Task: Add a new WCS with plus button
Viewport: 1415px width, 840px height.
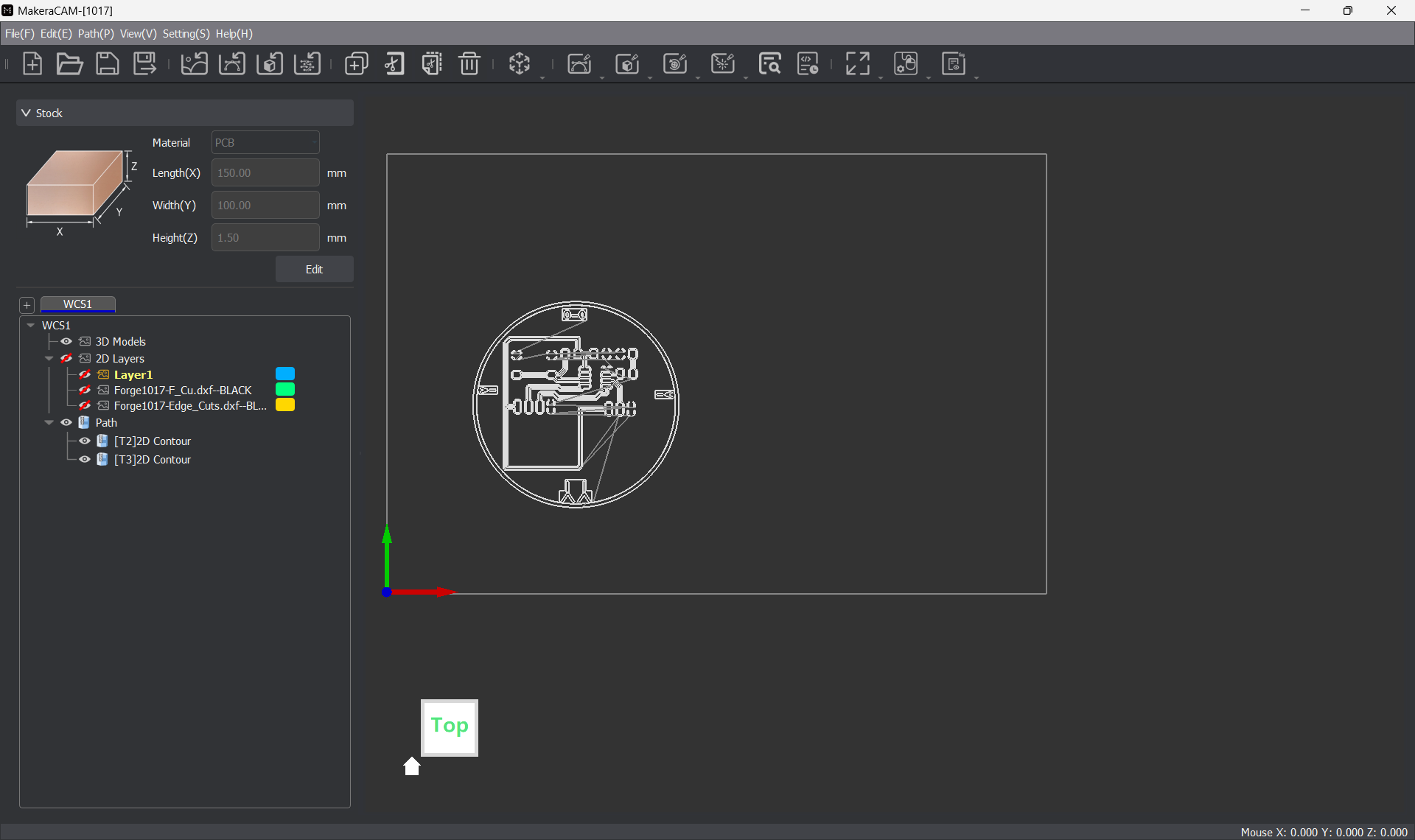Action: tap(27, 305)
